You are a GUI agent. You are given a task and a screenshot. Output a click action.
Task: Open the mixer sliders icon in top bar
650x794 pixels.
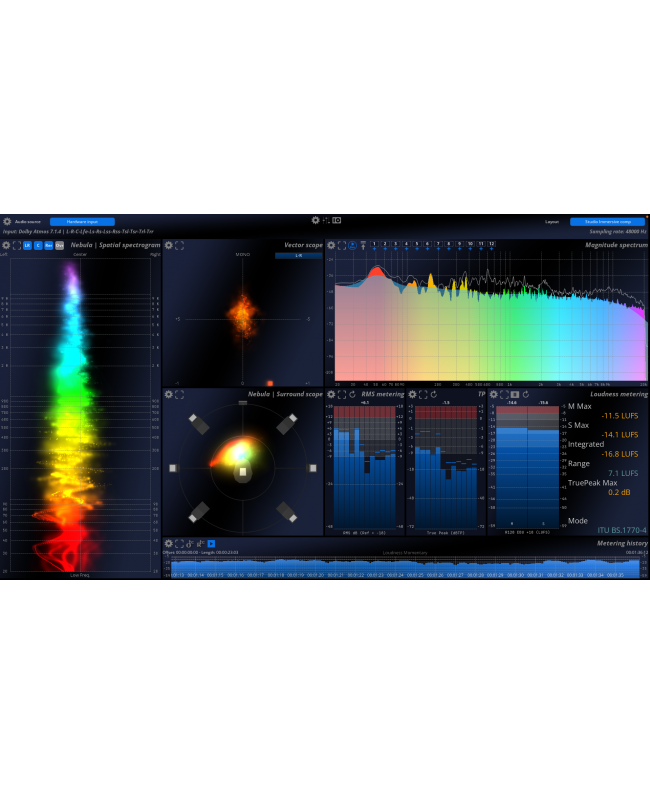(x=326, y=220)
